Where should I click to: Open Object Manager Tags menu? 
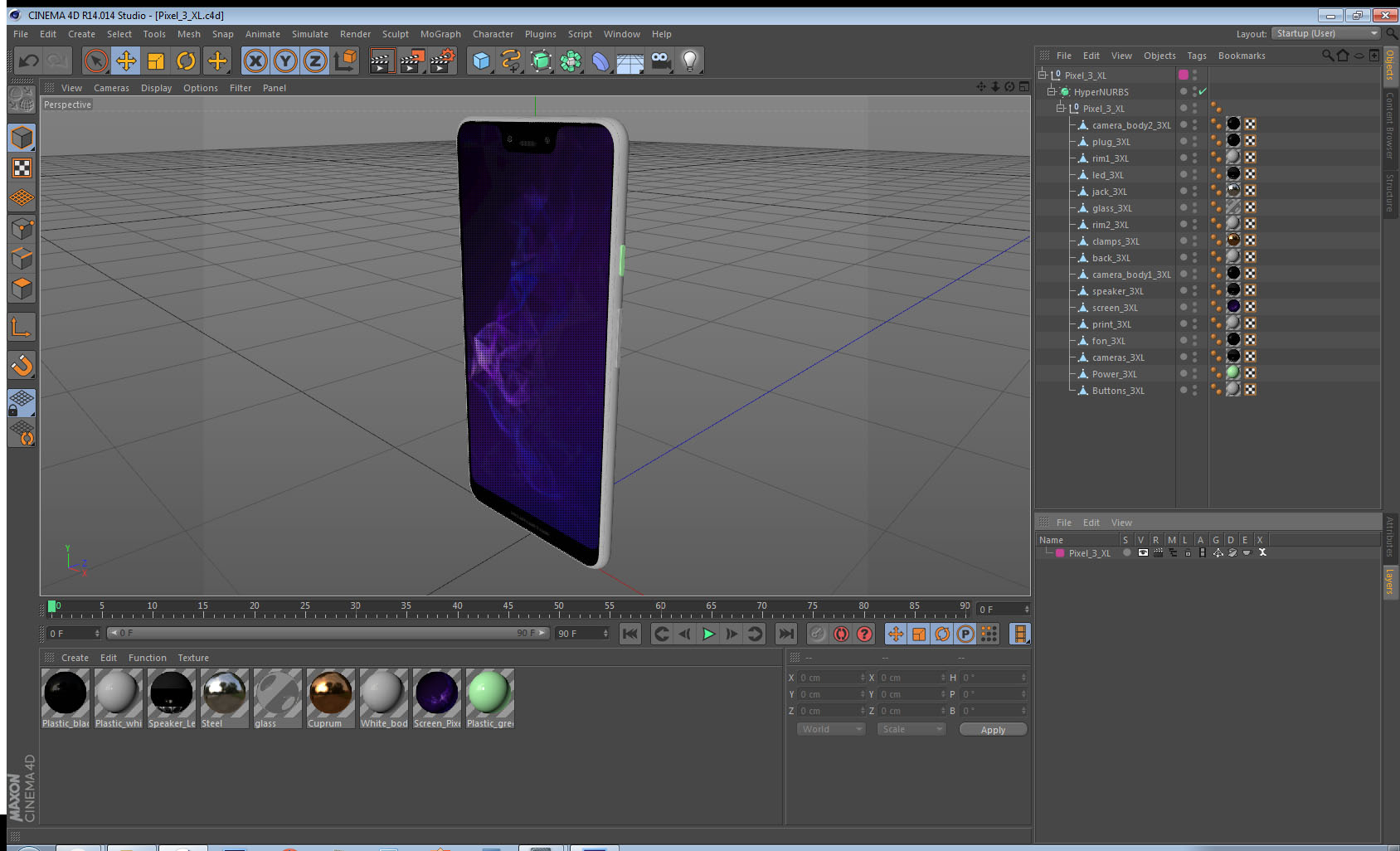1196,56
